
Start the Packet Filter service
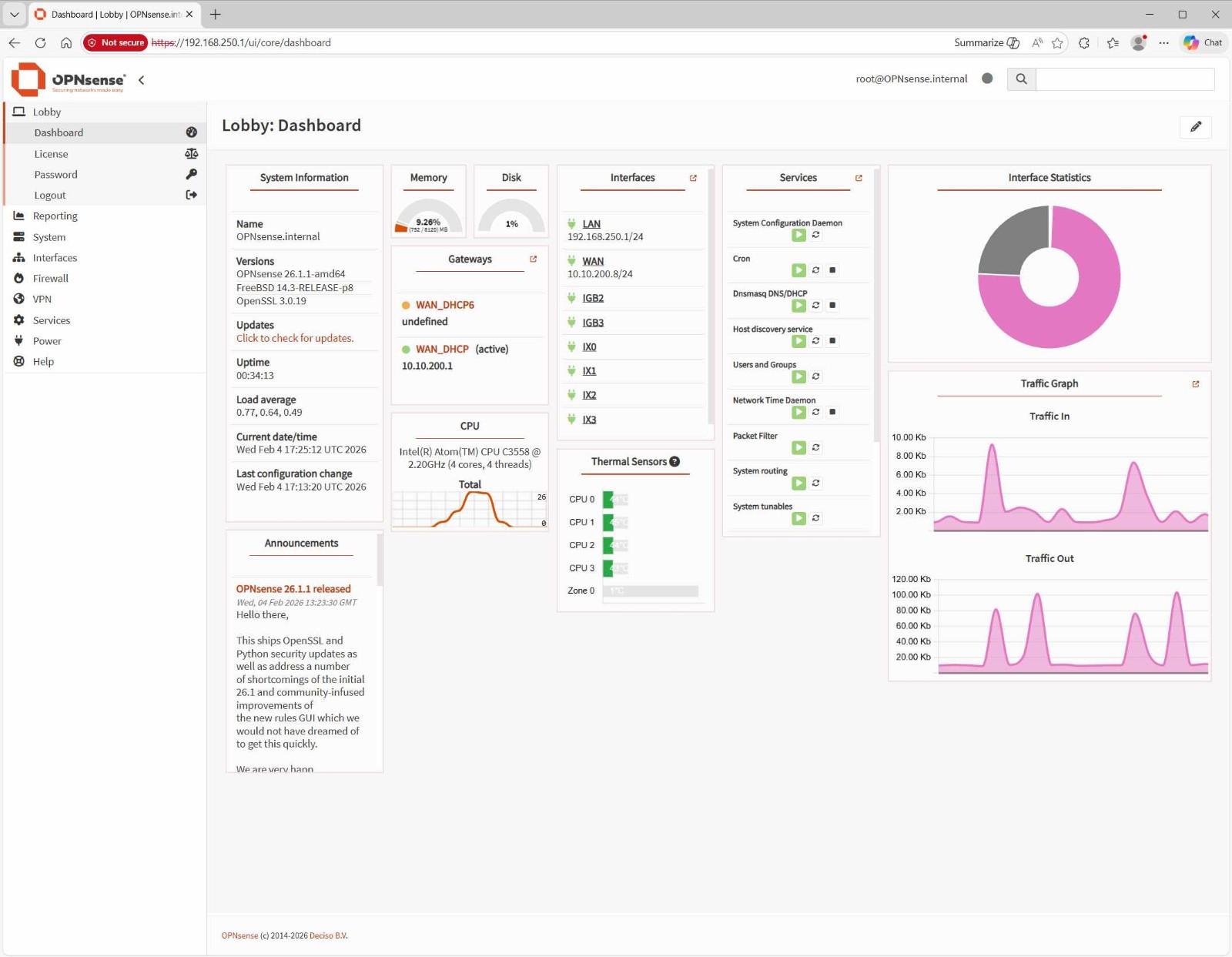pos(798,448)
